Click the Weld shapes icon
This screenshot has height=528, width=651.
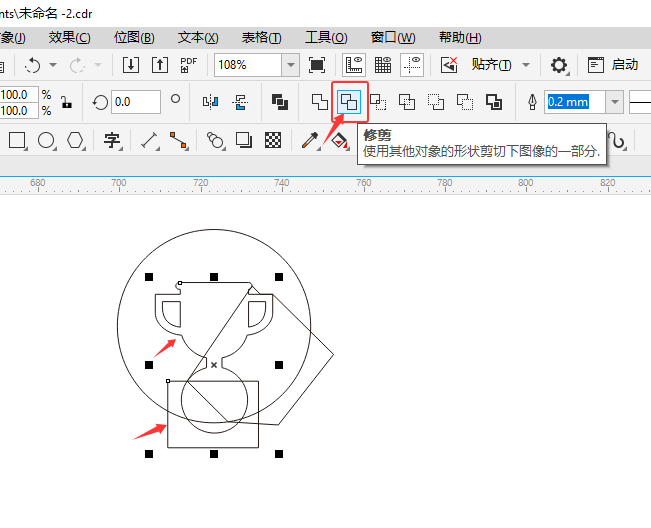pos(320,102)
